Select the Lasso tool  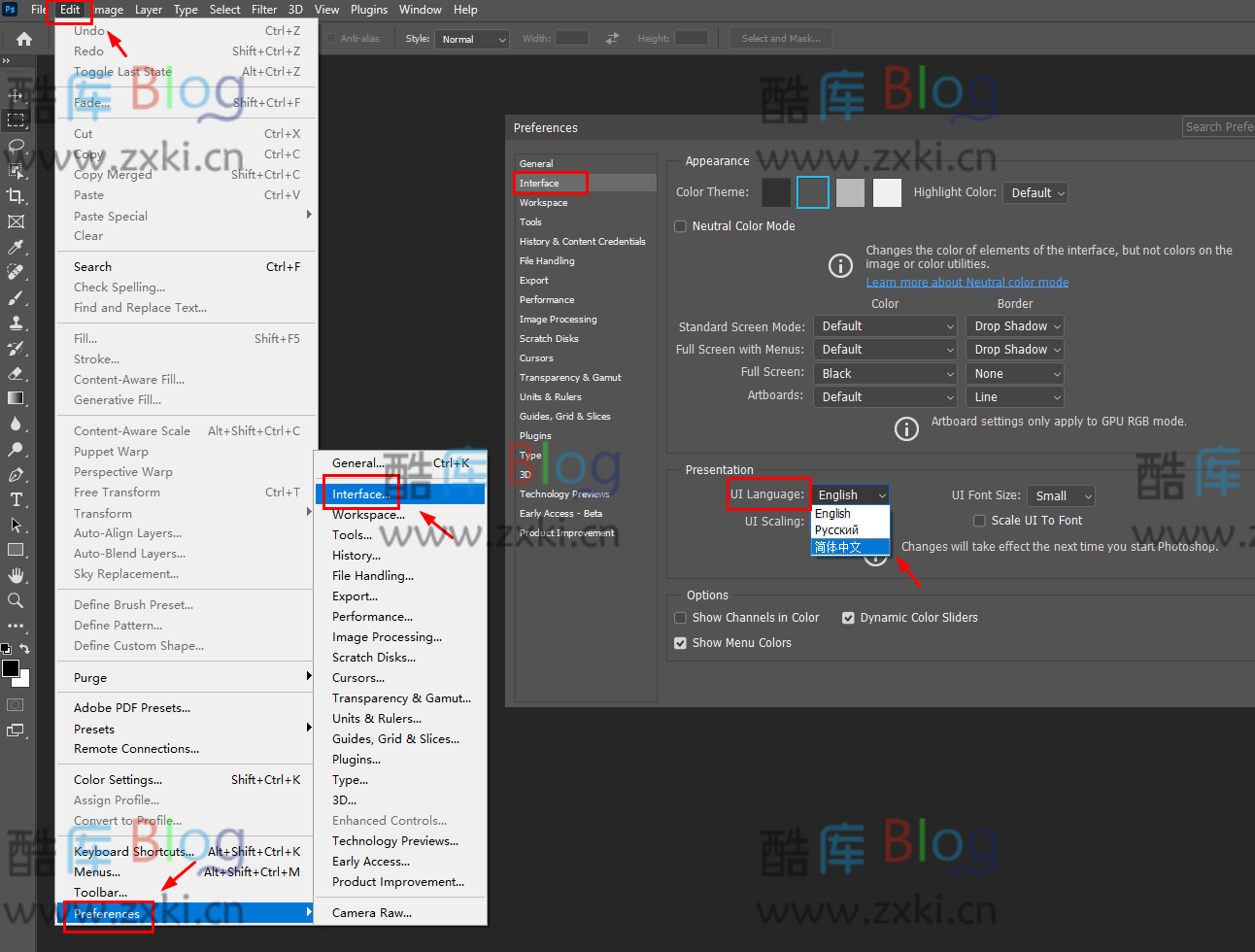point(16,146)
